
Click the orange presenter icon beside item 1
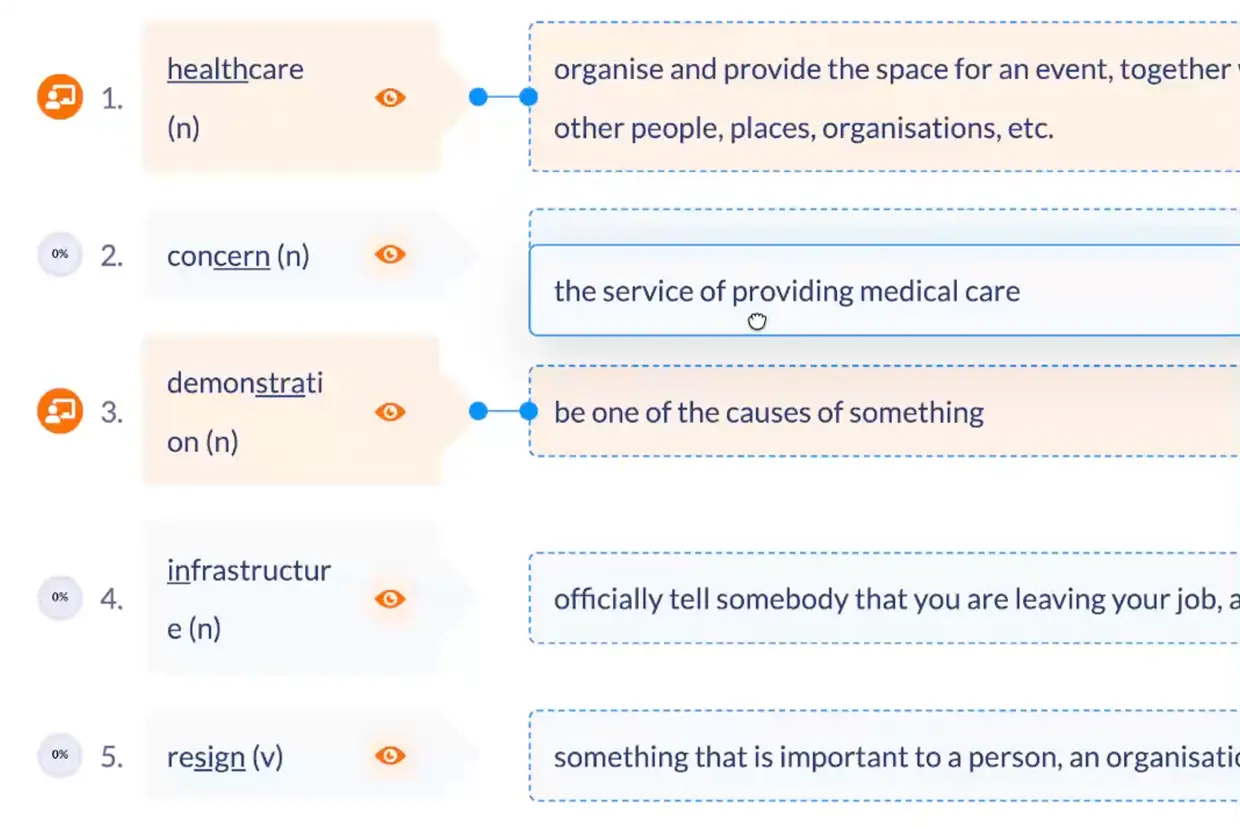(60, 98)
